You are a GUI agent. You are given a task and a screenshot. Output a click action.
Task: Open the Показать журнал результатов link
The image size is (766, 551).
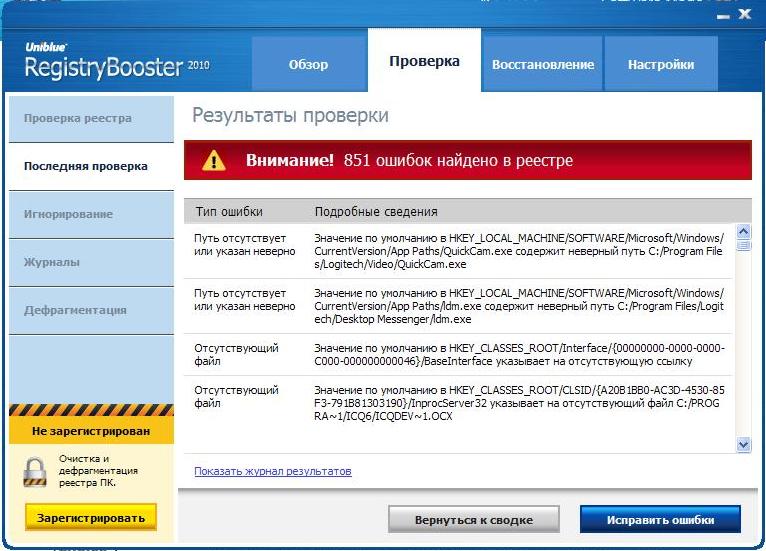(273, 471)
